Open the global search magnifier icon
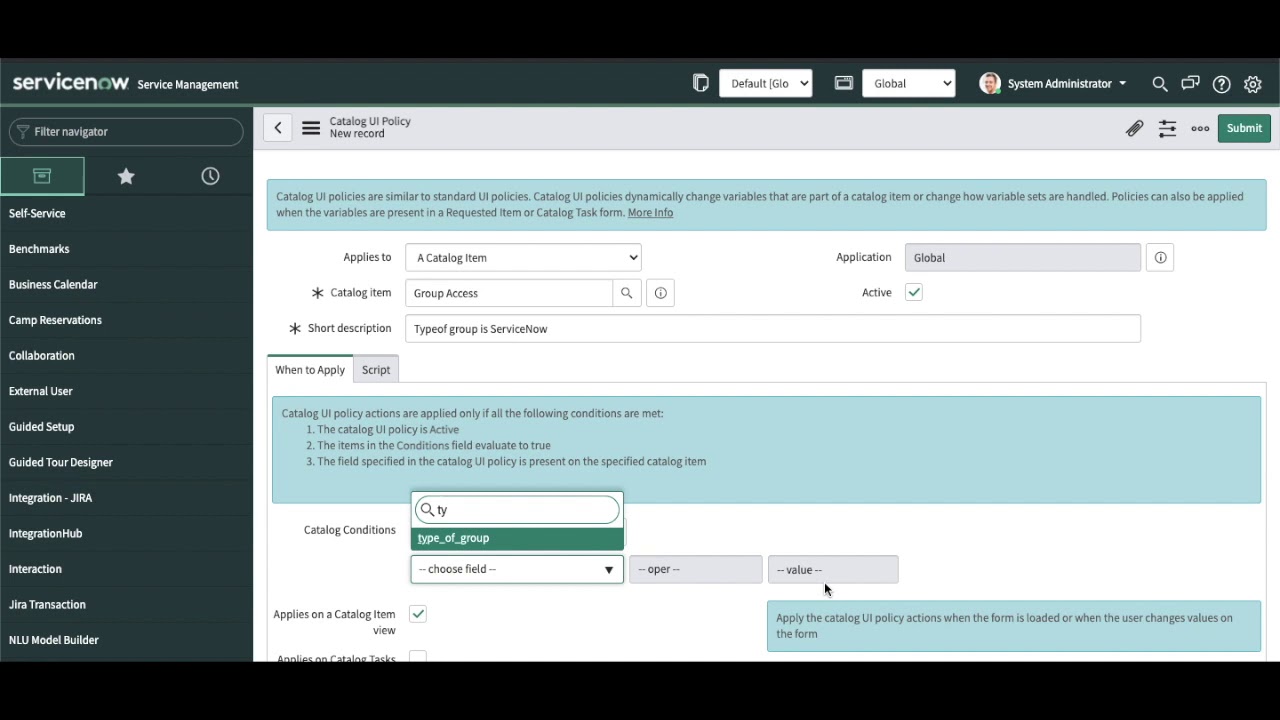The height and width of the screenshot is (720, 1280). (1160, 84)
